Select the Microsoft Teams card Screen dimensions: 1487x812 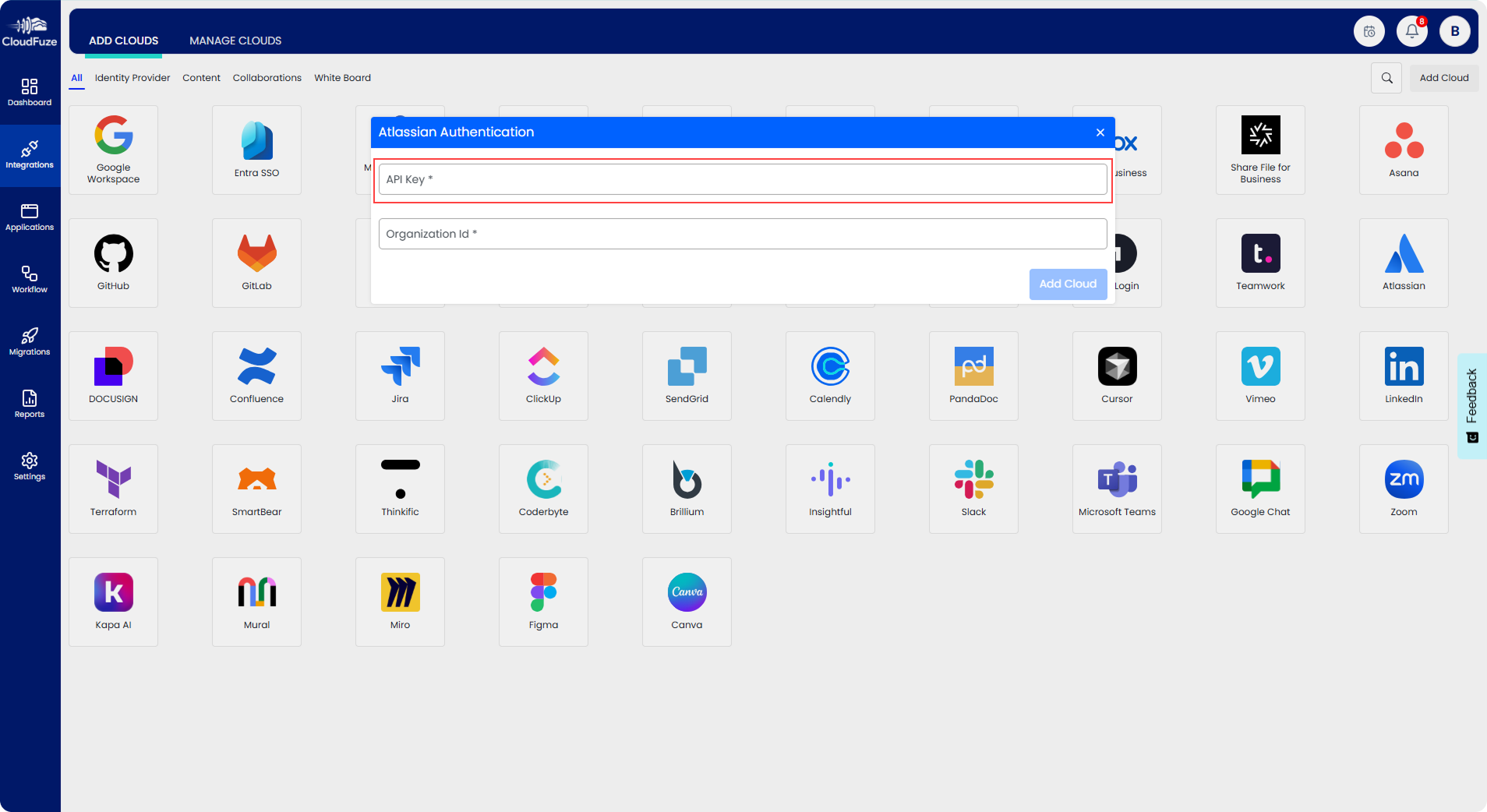point(1117,489)
